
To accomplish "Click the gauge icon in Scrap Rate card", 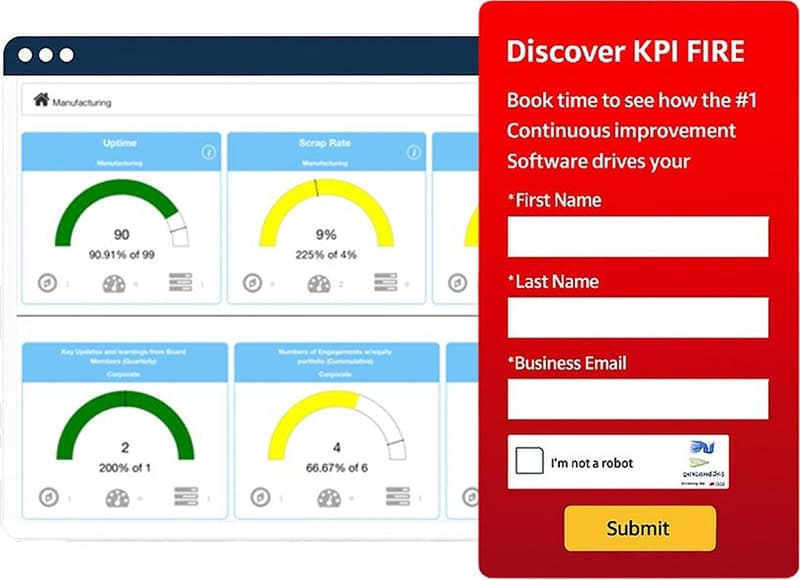I will point(319,284).
